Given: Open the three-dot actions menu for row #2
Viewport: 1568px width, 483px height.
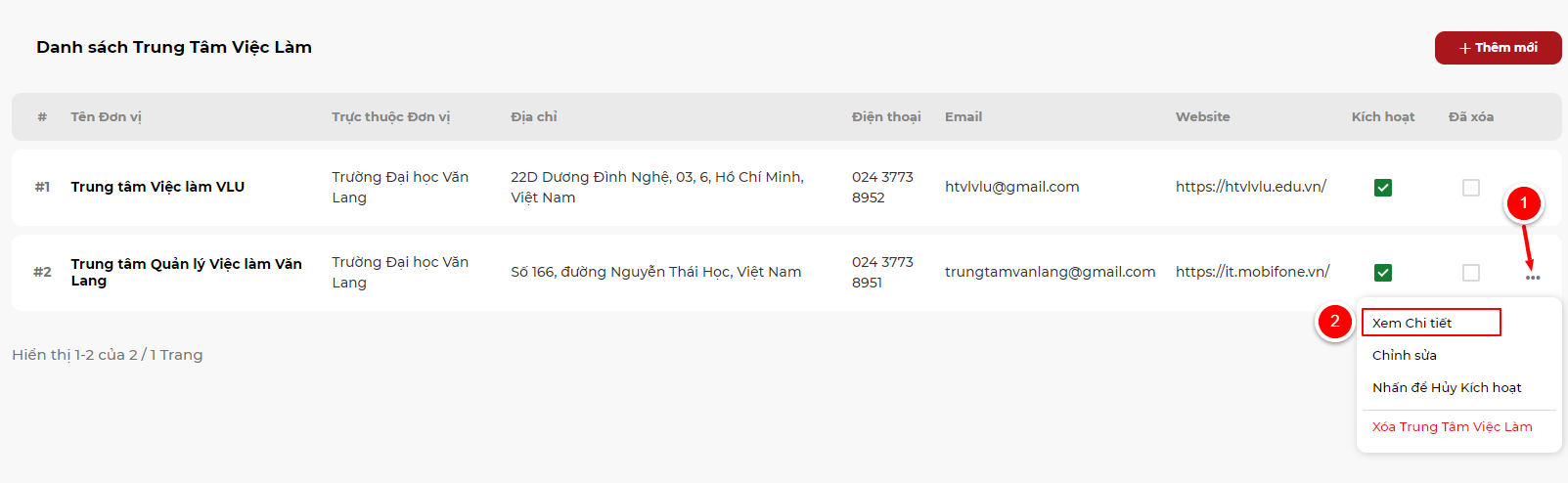Looking at the screenshot, I should click(1532, 278).
